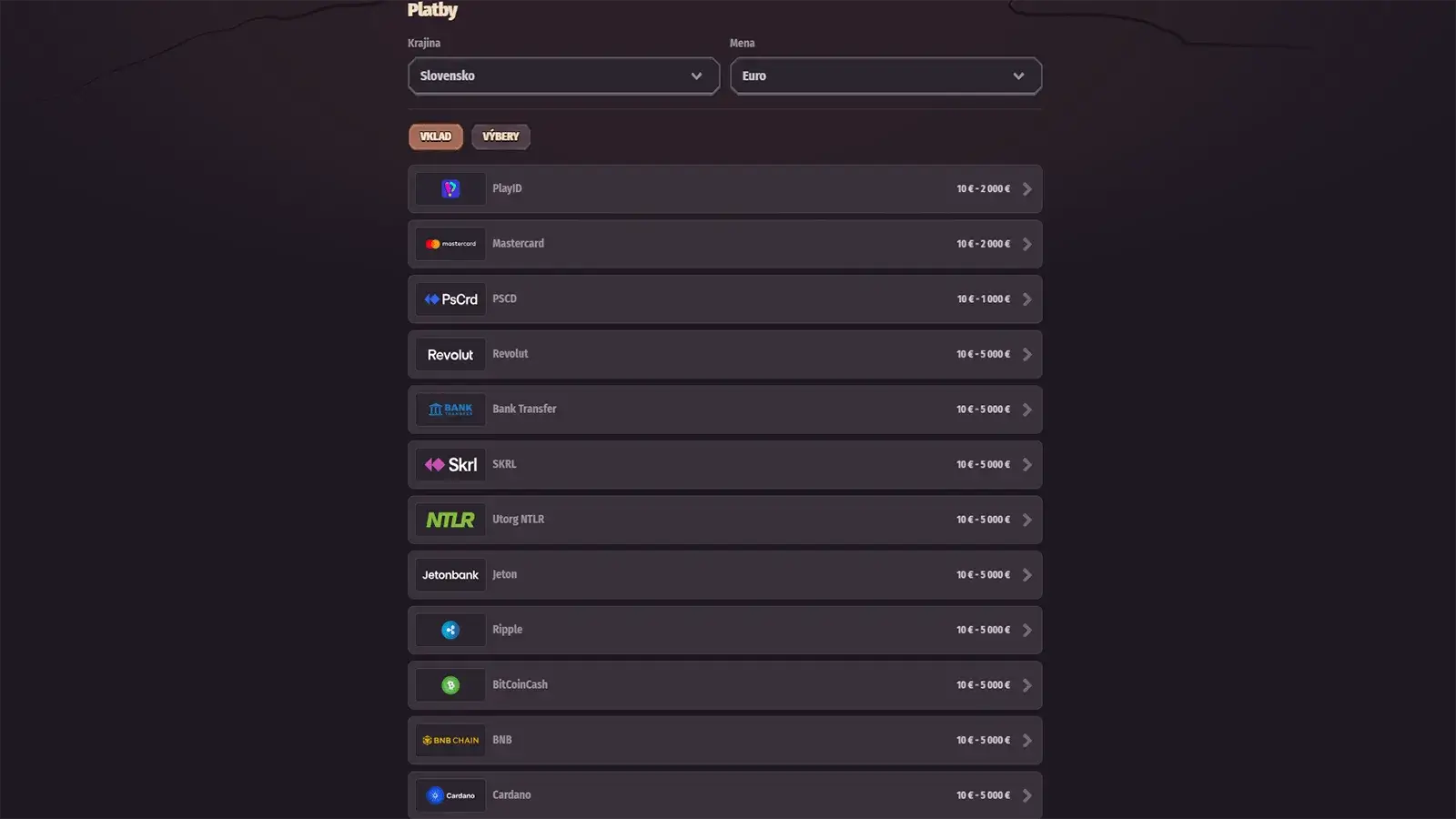
Task: Click the Mastercard logo icon
Action: pyautogui.click(x=450, y=244)
